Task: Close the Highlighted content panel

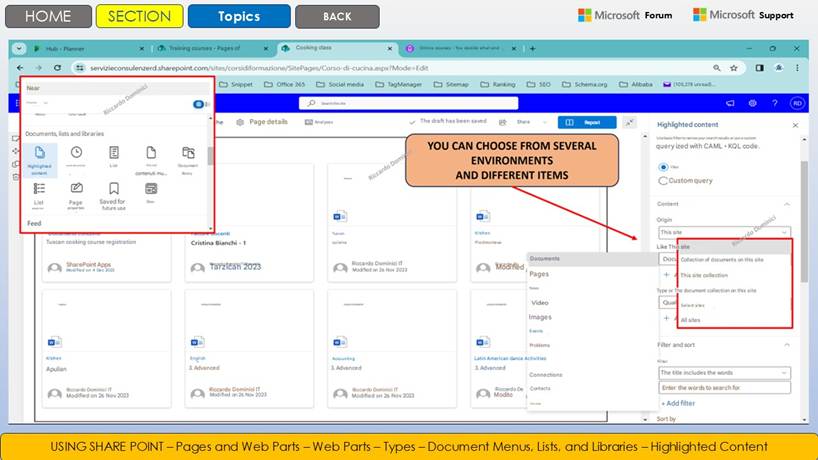Action: (795, 125)
